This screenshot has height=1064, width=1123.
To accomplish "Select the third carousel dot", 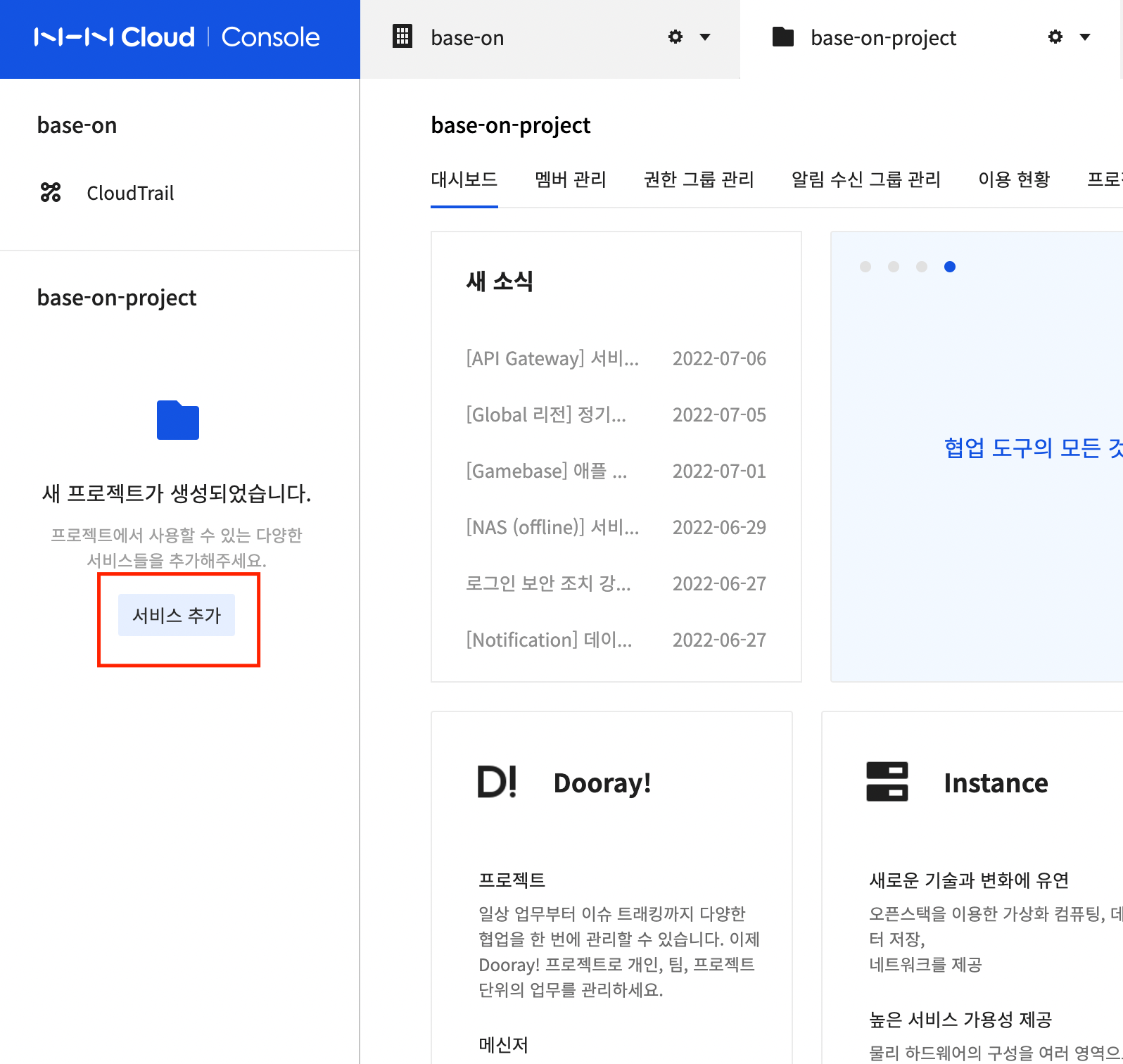I will 922,267.
